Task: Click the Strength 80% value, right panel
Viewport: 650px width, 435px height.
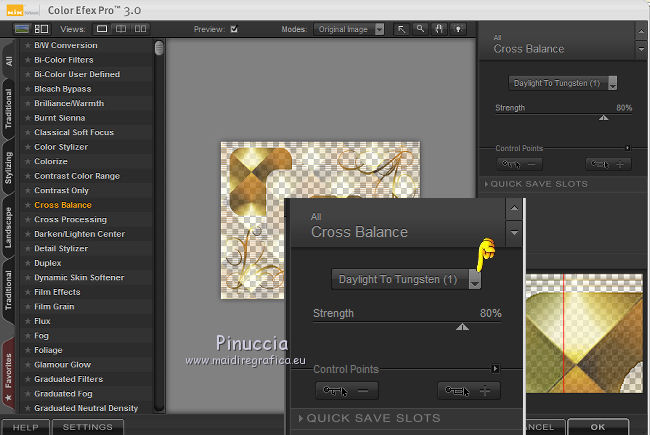Action: point(624,108)
